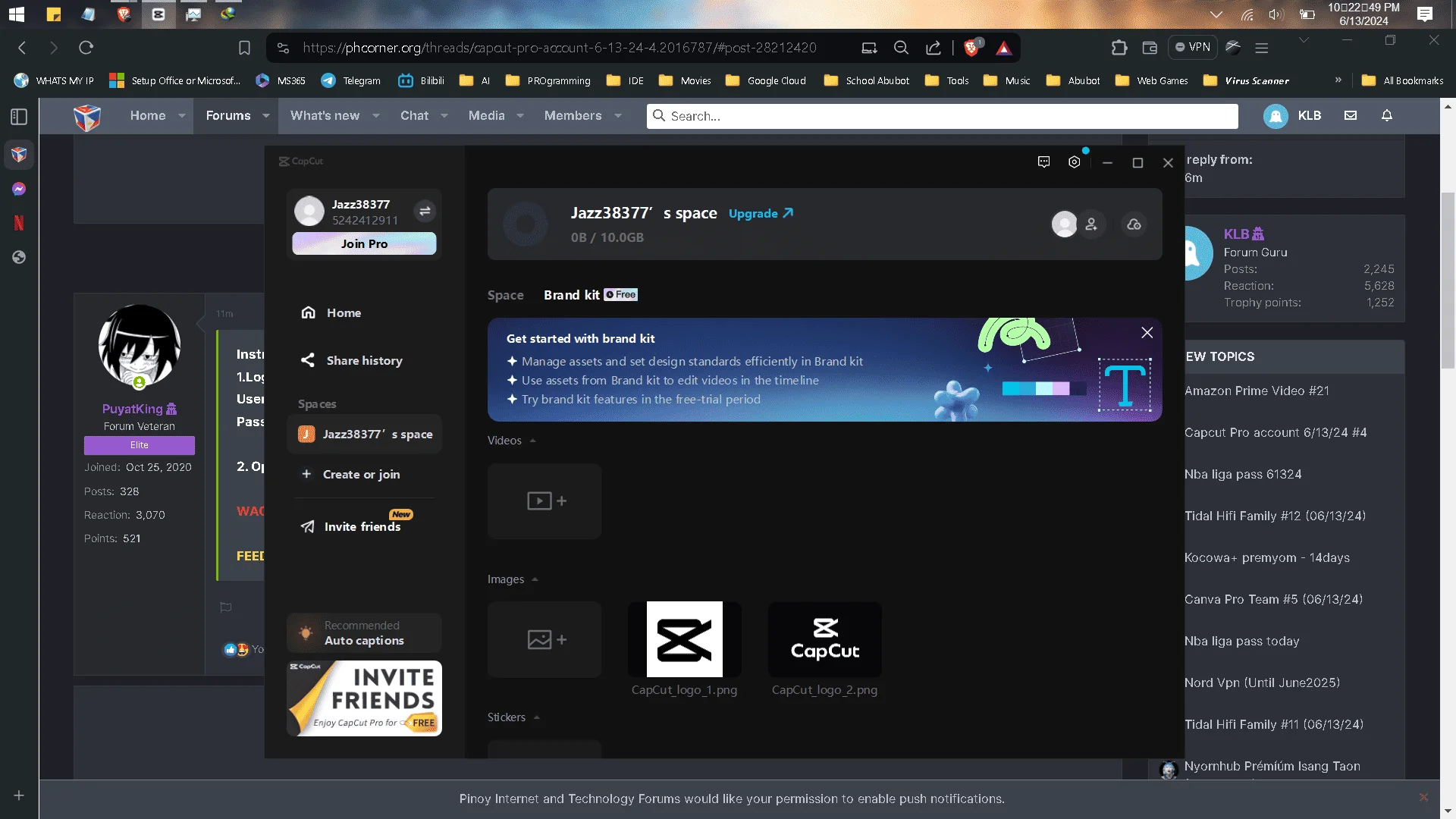The width and height of the screenshot is (1456, 819).
Task: Open the browser hamburger menu
Action: tap(1262, 48)
